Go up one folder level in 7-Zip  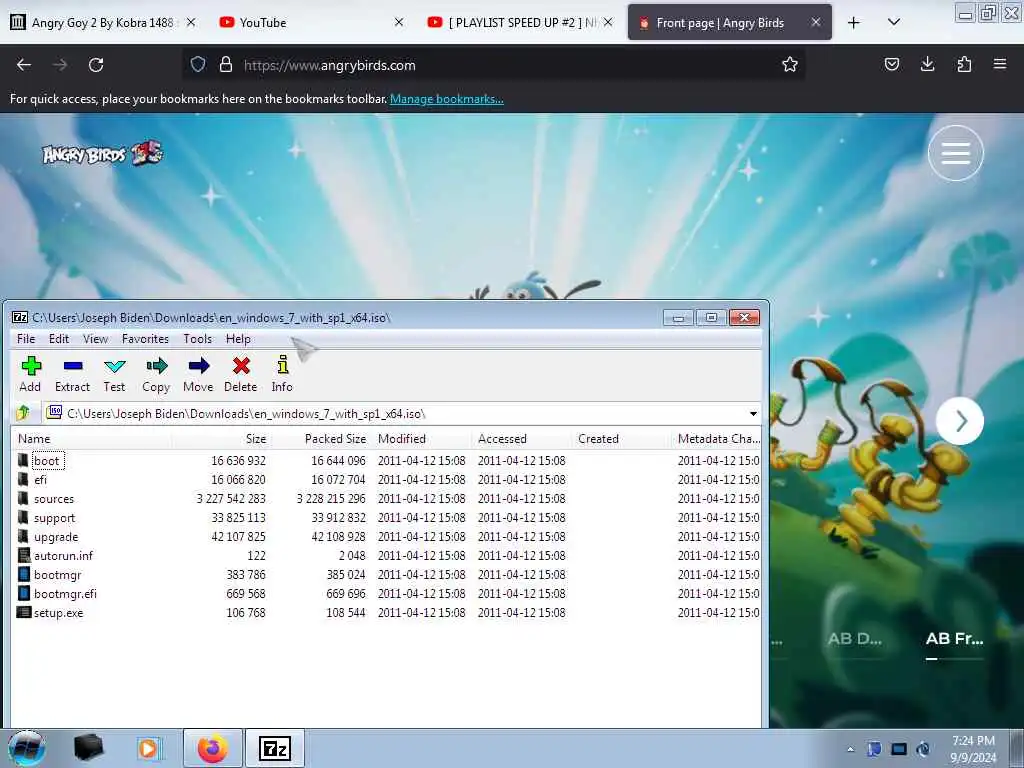[24, 413]
